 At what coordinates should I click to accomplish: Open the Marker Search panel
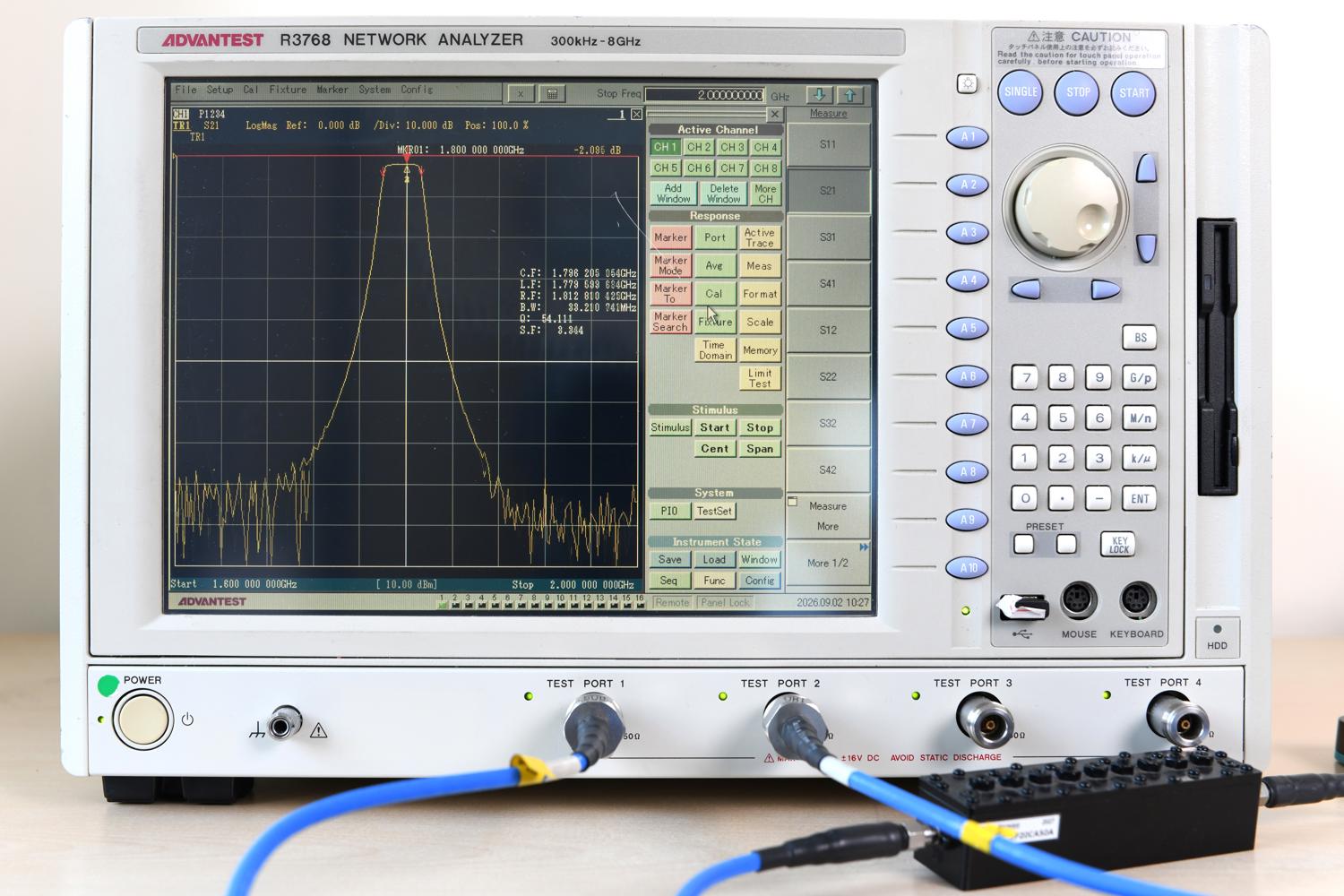point(670,322)
